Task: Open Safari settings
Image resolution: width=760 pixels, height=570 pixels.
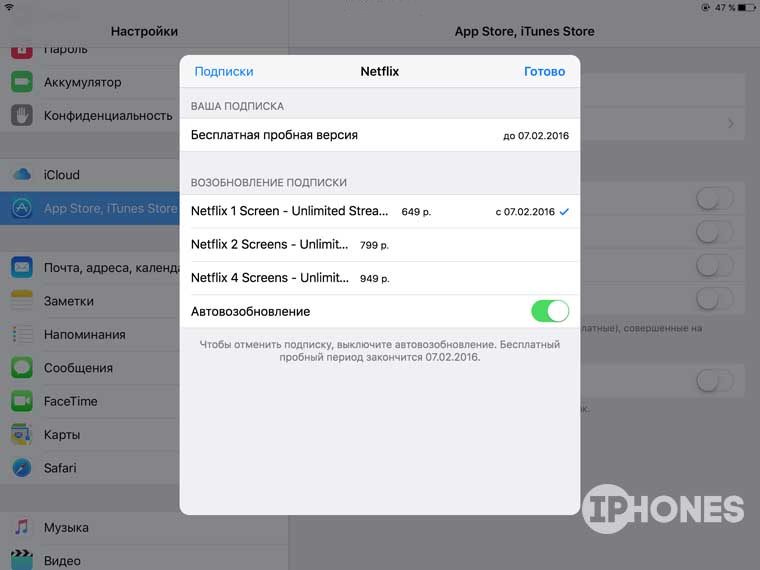Action: click(x=90, y=468)
